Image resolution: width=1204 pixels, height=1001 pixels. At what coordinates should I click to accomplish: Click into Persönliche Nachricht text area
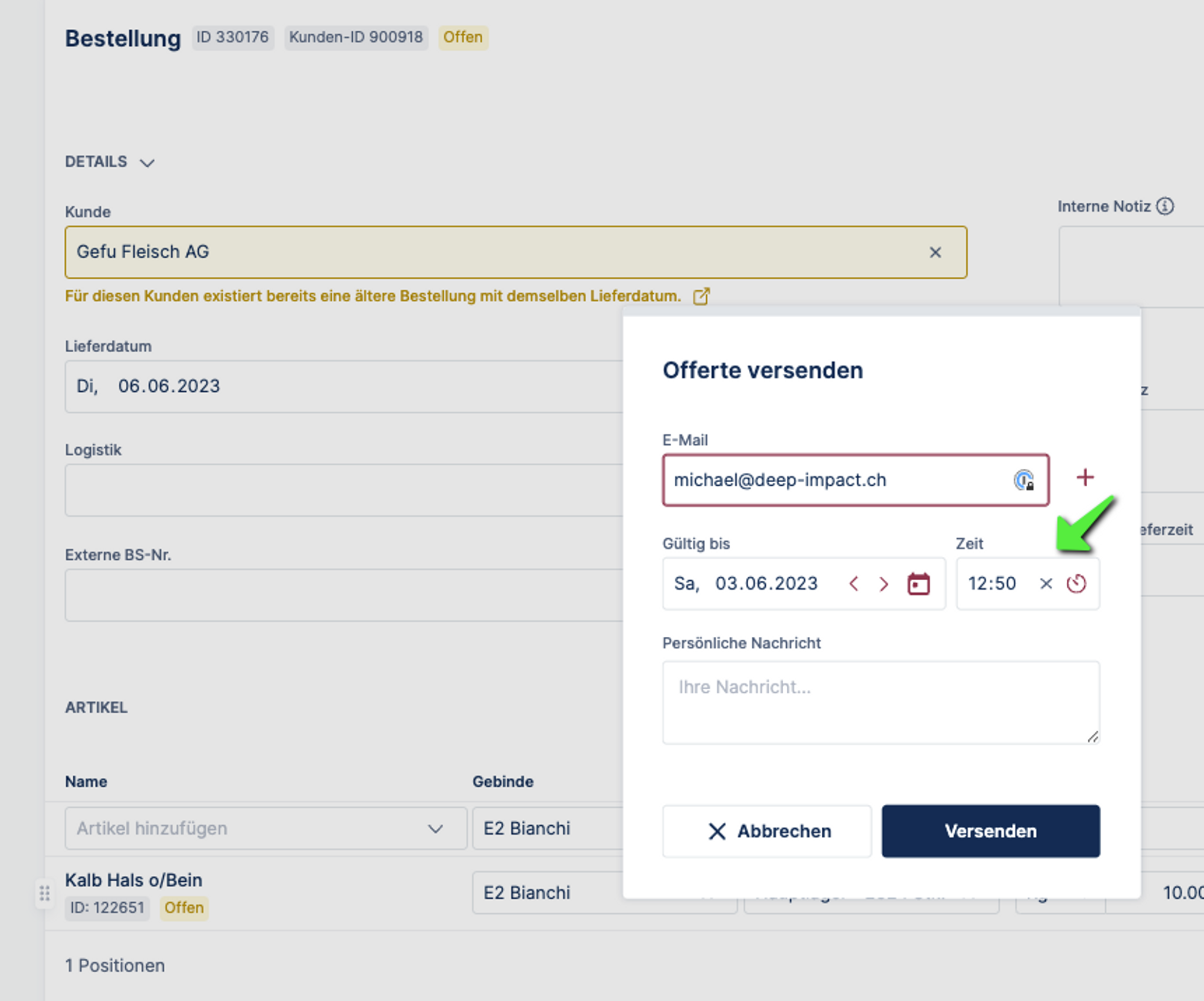880,702
